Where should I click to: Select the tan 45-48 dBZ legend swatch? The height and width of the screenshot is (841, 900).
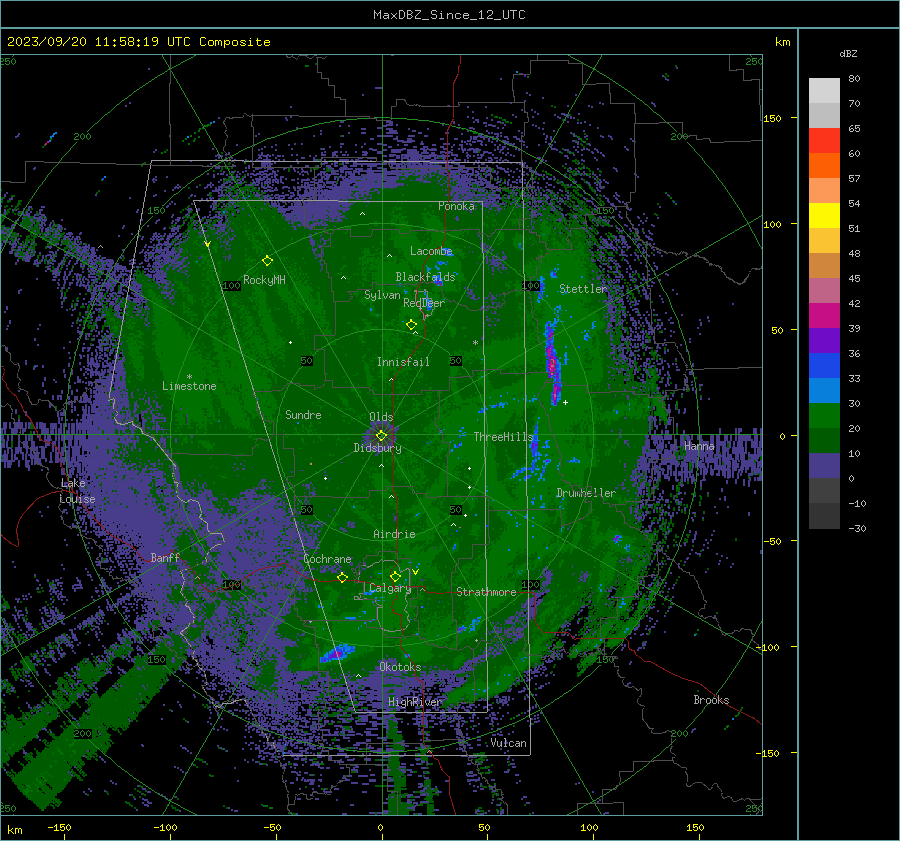click(824, 266)
